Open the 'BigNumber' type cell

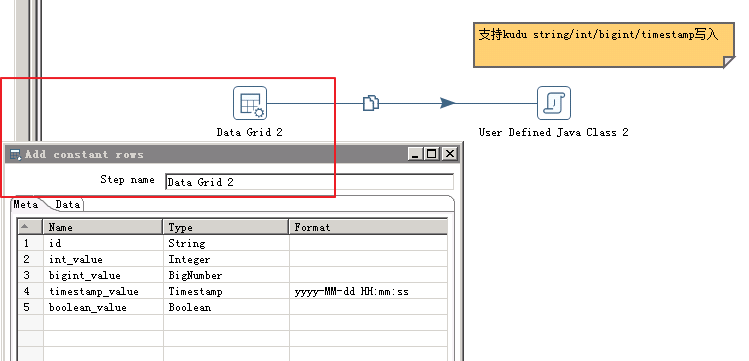[226, 276]
